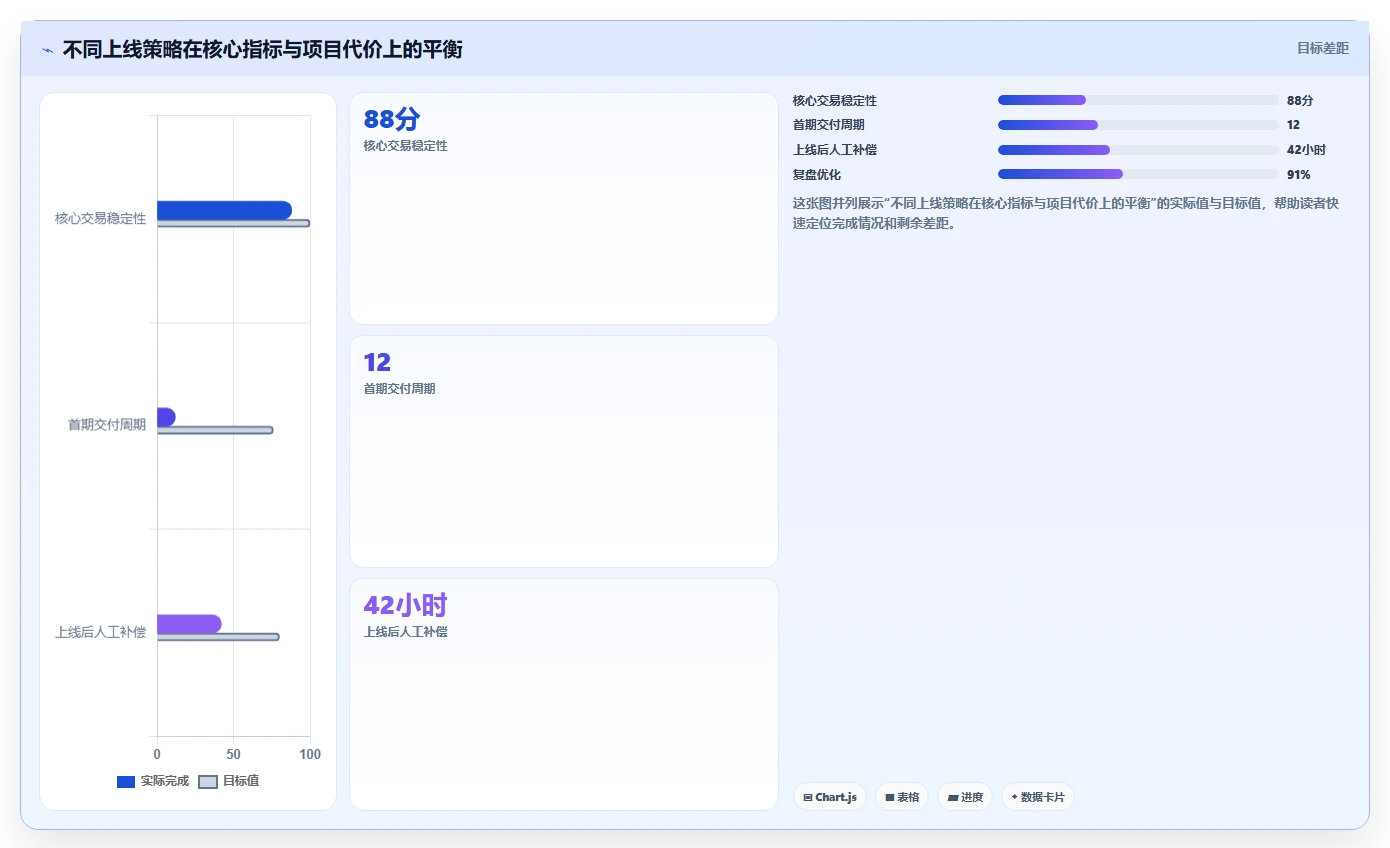This screenshot has height=848, width=1390.
Task: Click the 复盘优化 progress bar
Action: point(1138,174)
